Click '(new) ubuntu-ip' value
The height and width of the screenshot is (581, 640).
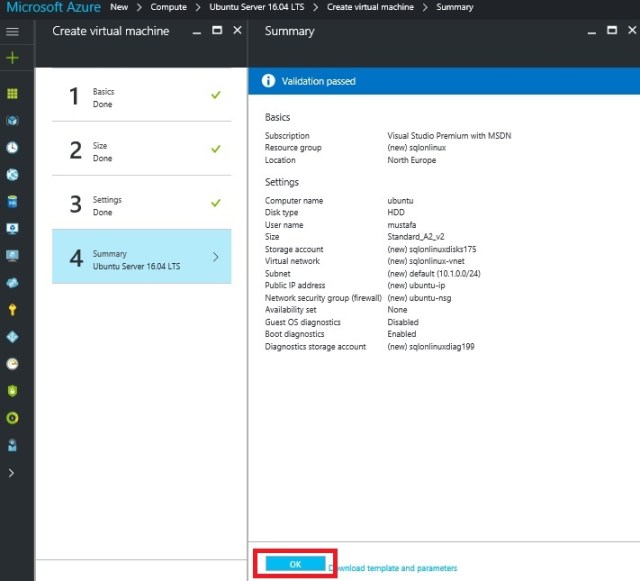[x=416, y=285]
